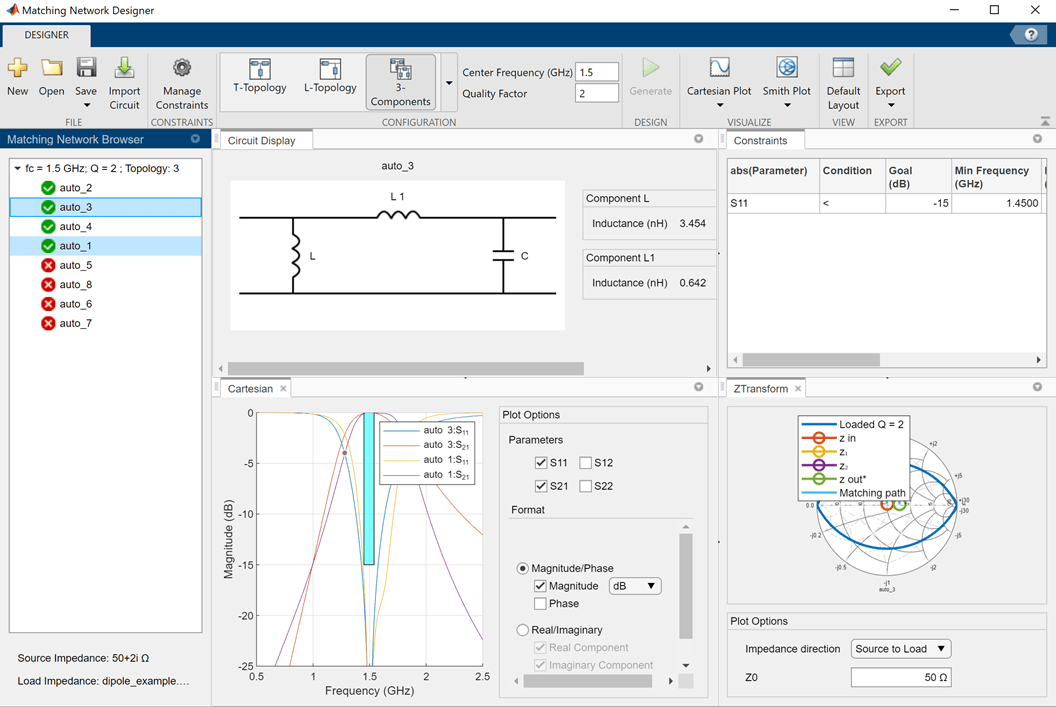This screenshot has height=707, width=1056.
Task: Check the Phase checkbox
Action: point(541,604)
